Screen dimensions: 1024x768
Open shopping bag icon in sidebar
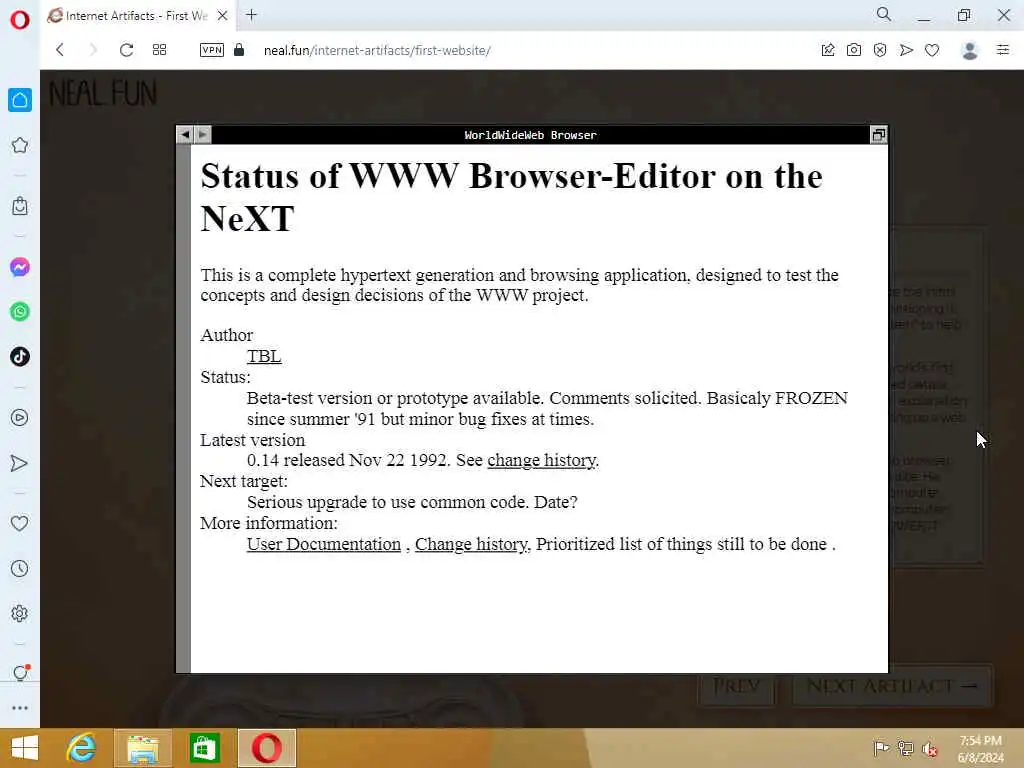coord(20,206)
